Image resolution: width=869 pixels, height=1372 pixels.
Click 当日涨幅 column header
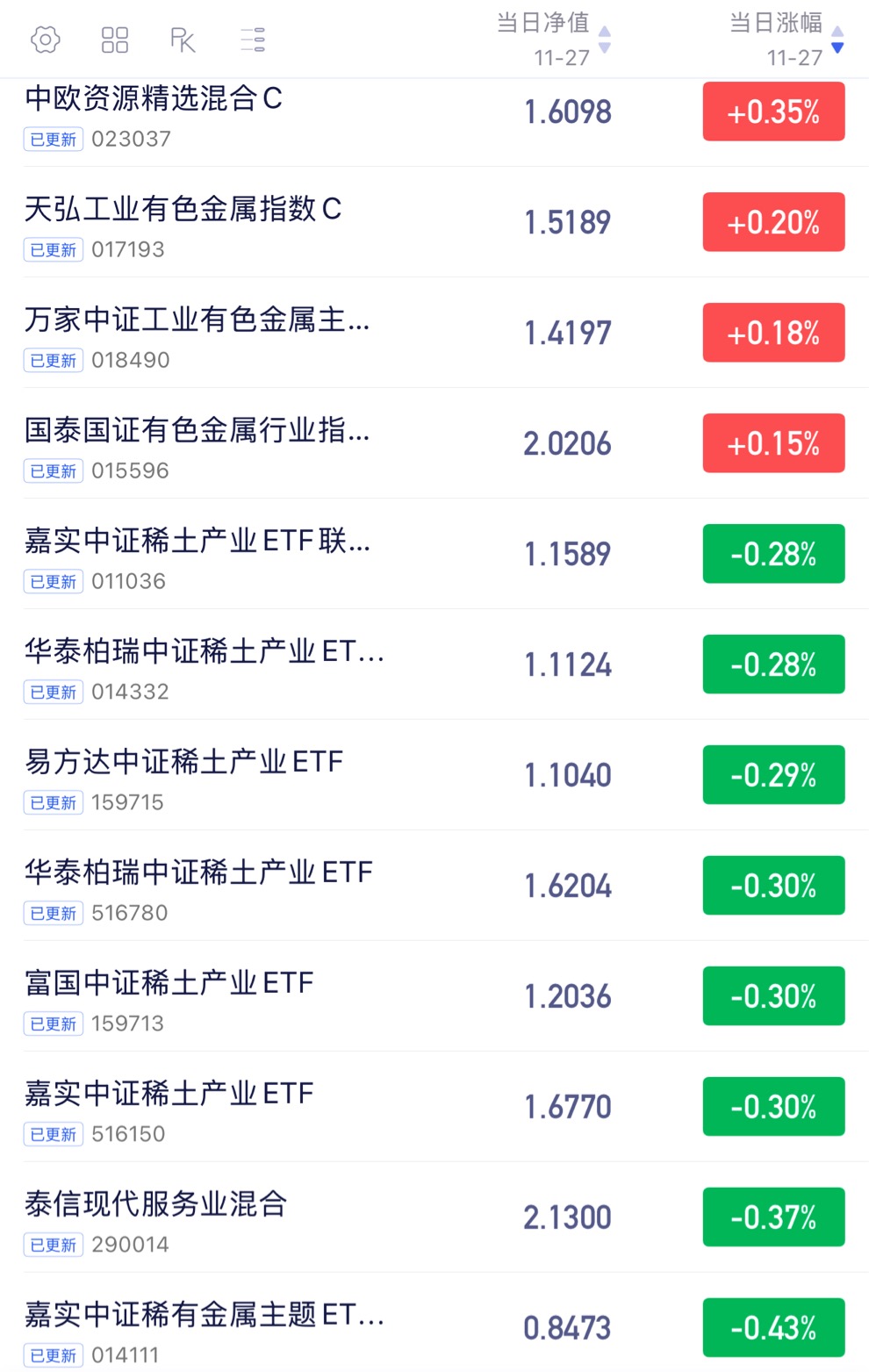(776, 23)
